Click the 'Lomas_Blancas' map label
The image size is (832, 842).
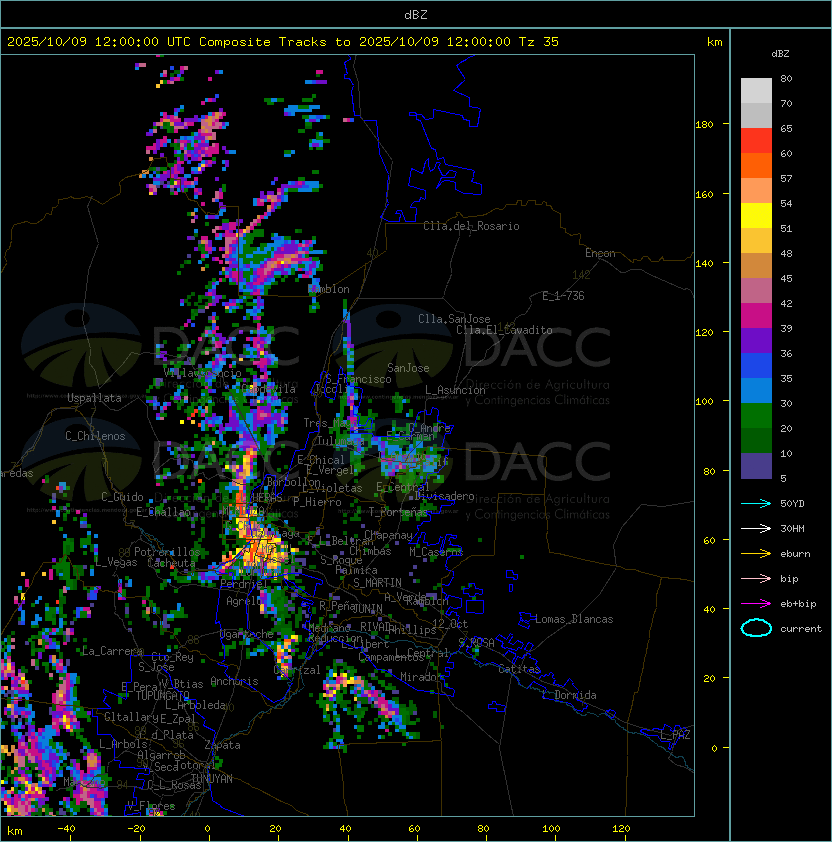click(x=574, y=619)
